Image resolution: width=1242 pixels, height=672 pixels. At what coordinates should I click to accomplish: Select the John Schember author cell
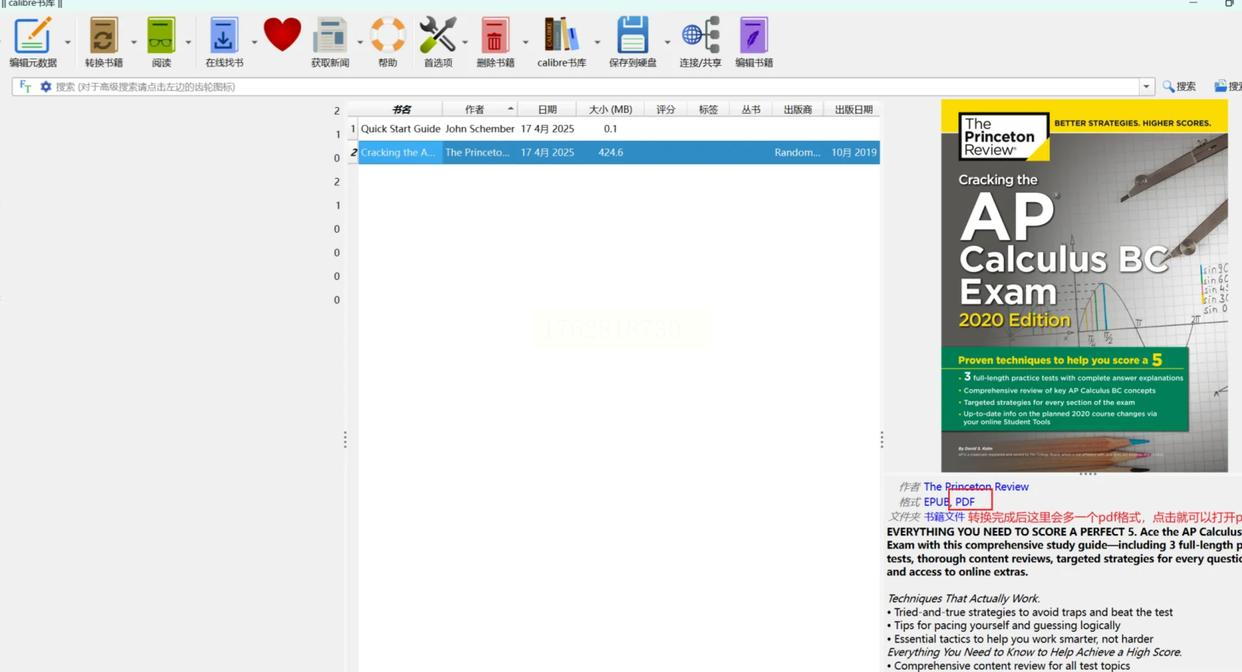(x=480, y=129)
